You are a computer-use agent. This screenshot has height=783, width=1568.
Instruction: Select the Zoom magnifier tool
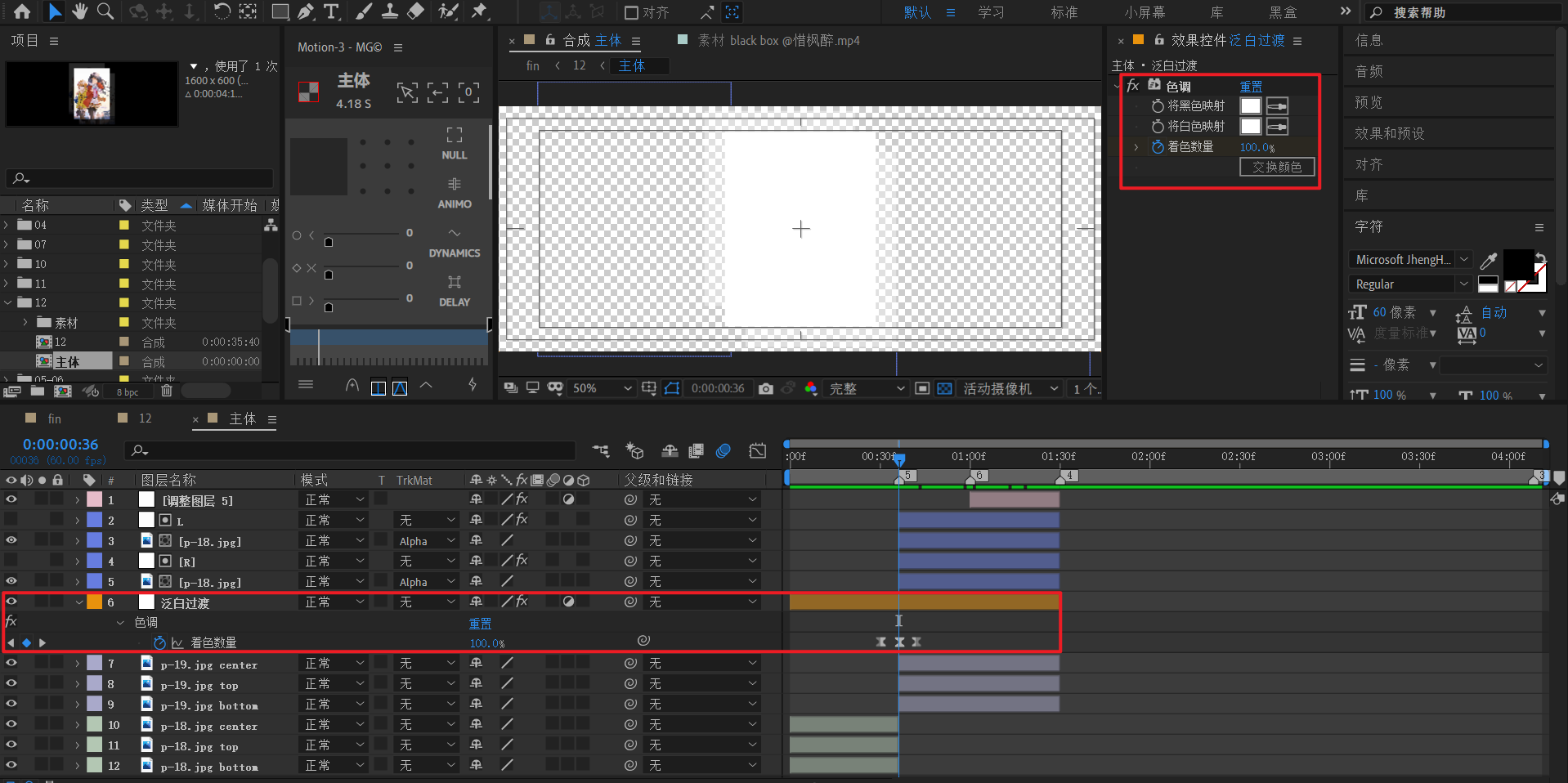105,11
